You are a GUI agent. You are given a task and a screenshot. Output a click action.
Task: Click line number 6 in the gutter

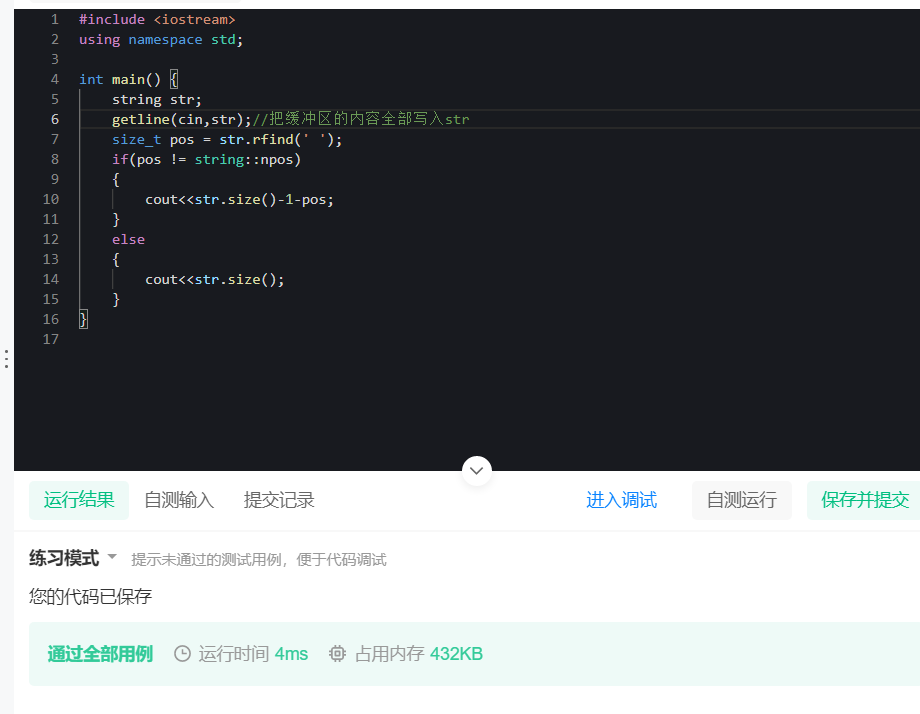[55, 119]
